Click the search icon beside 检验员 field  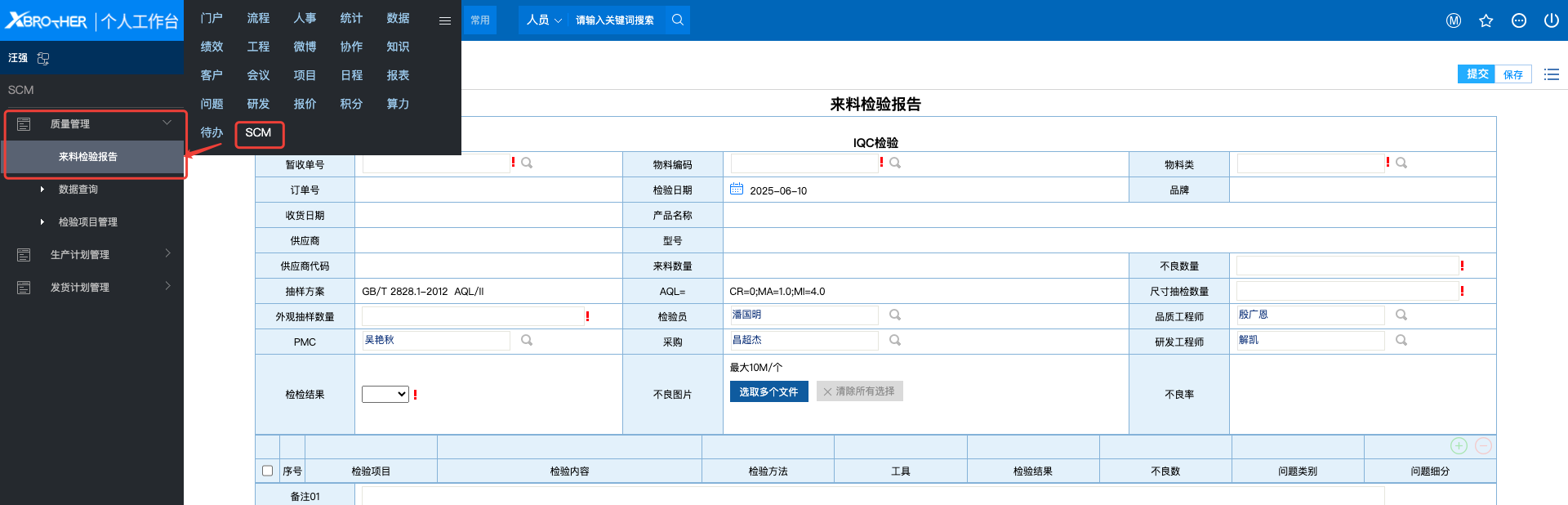[x=895, y=315]
